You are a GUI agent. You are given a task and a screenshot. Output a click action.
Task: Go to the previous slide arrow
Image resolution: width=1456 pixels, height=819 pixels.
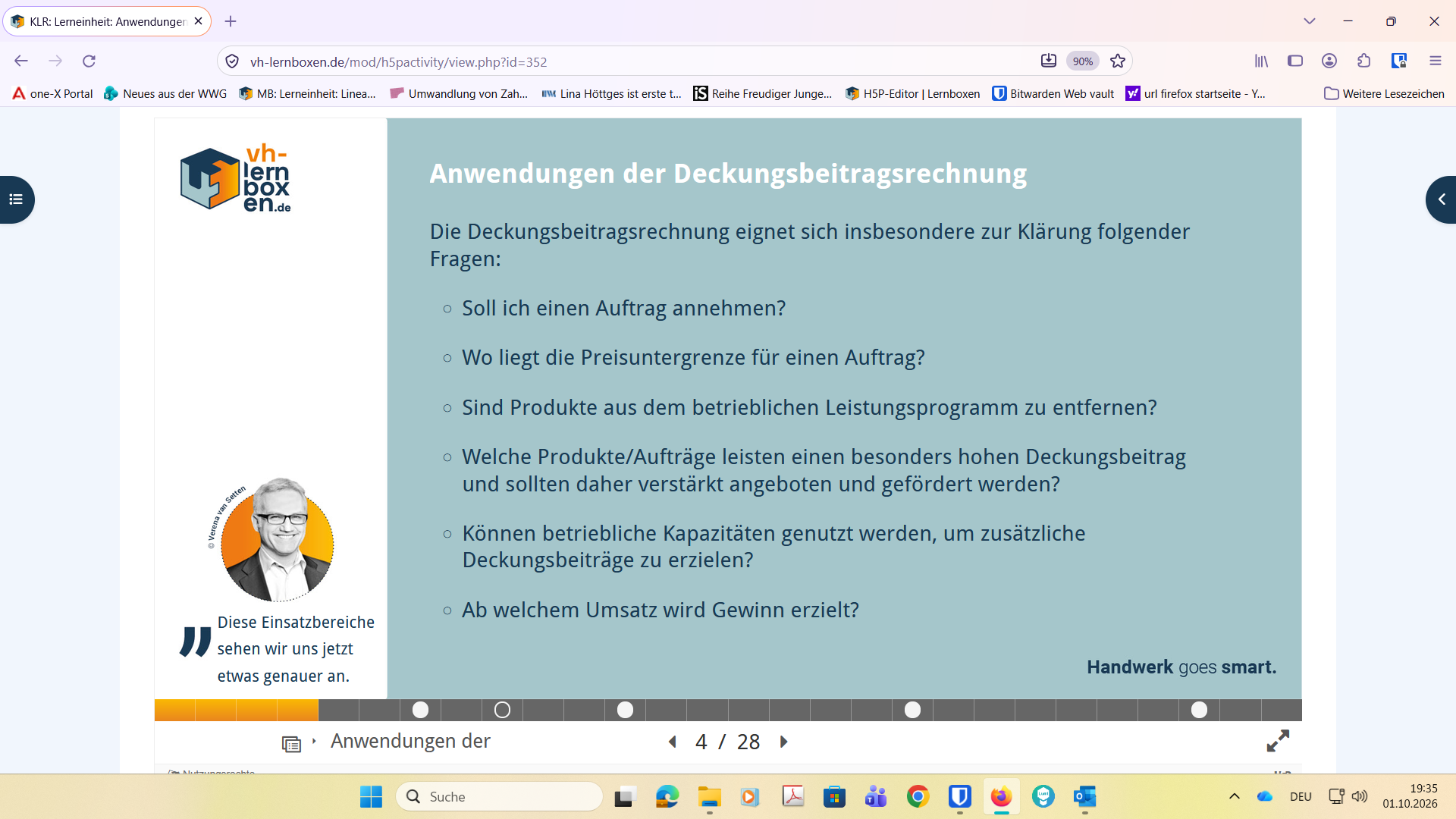(673, 742)
